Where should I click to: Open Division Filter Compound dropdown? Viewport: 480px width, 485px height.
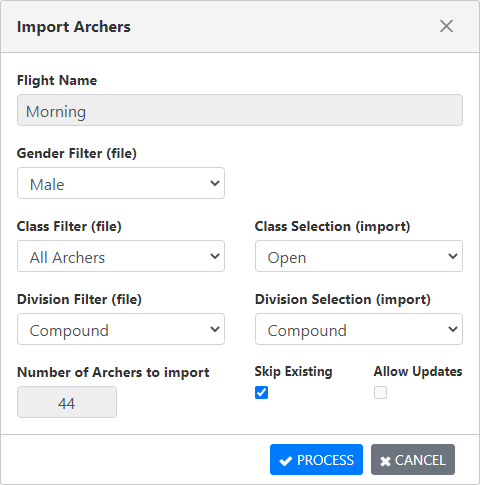[121, 329]
